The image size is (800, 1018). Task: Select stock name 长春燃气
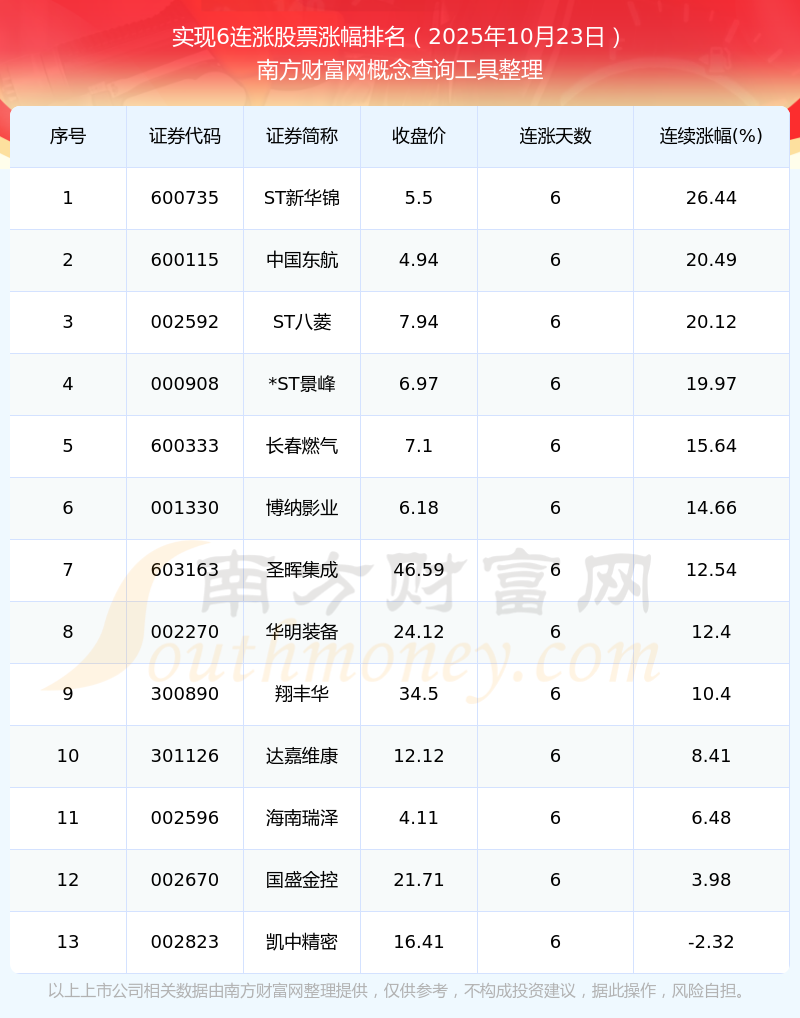click(302, 446)
